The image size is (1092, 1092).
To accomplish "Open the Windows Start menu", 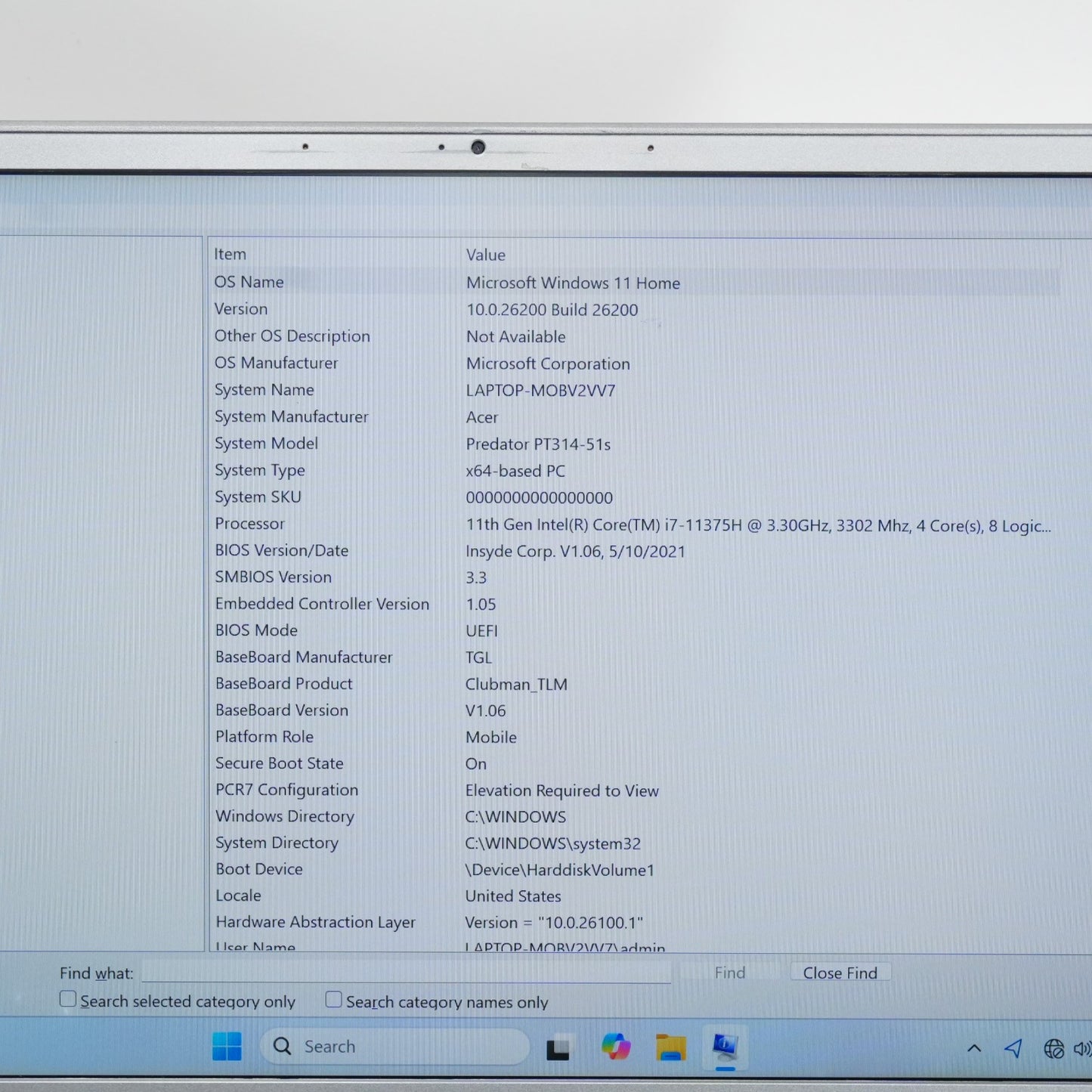I will click(x=227, y=1047).
